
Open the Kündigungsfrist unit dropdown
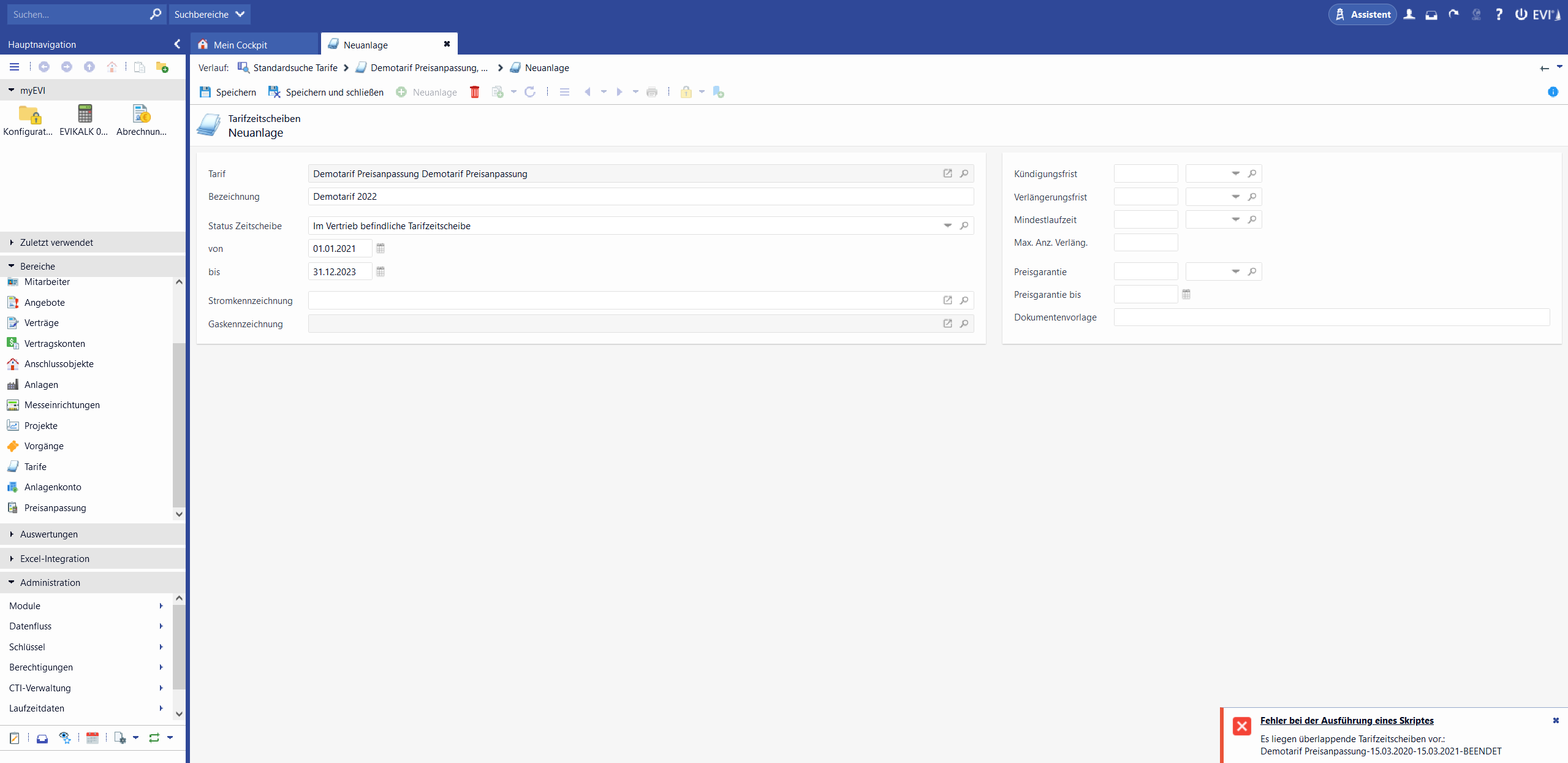pos(1235,173)
